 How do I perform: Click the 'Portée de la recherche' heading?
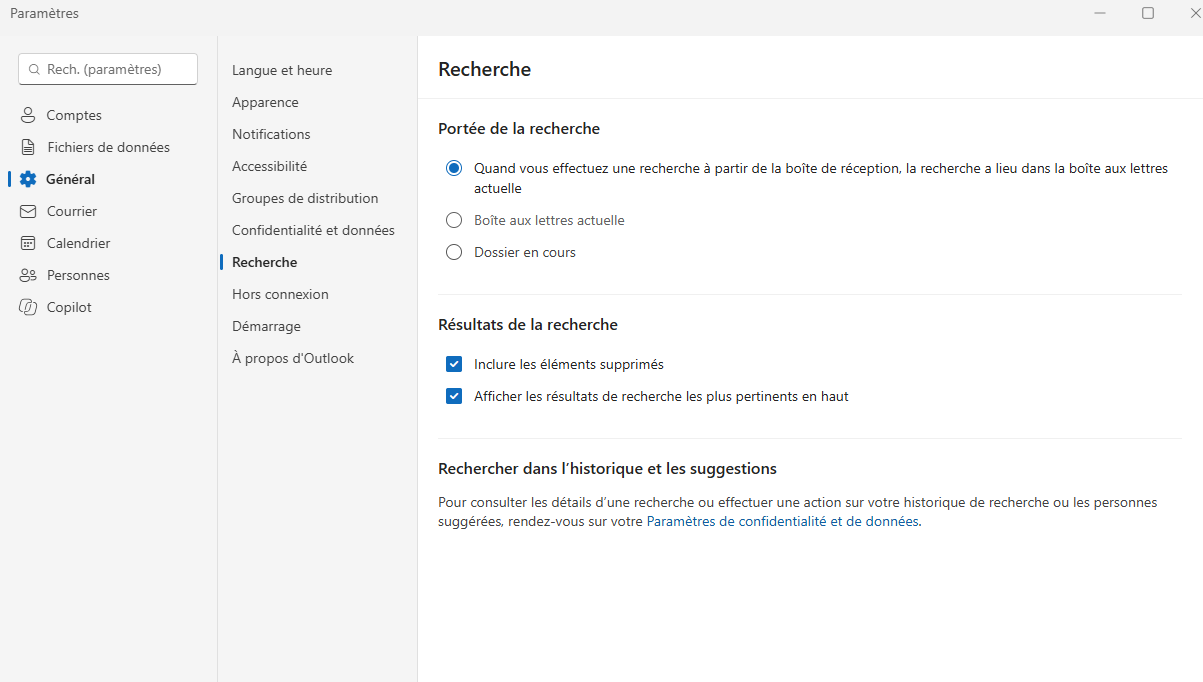(519, 129)
